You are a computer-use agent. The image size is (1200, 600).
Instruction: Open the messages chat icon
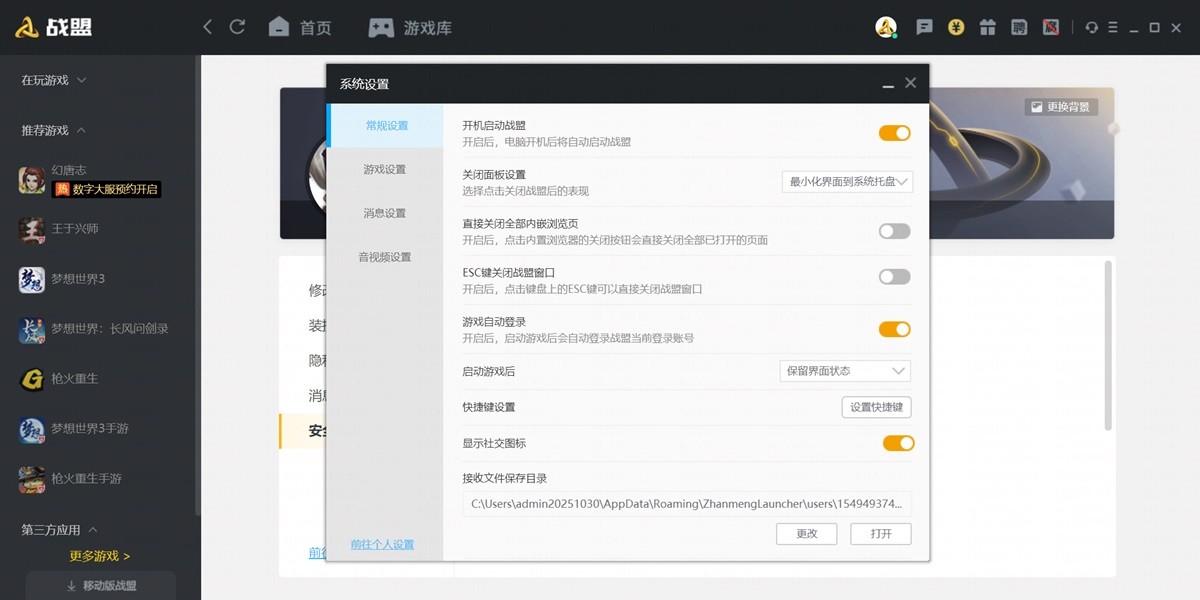[925, 27]
